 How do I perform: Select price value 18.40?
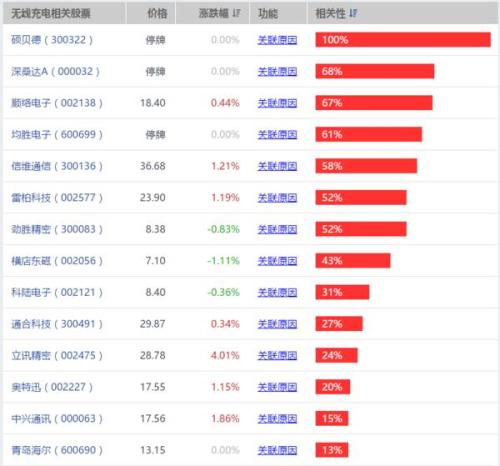coord(153,103)
